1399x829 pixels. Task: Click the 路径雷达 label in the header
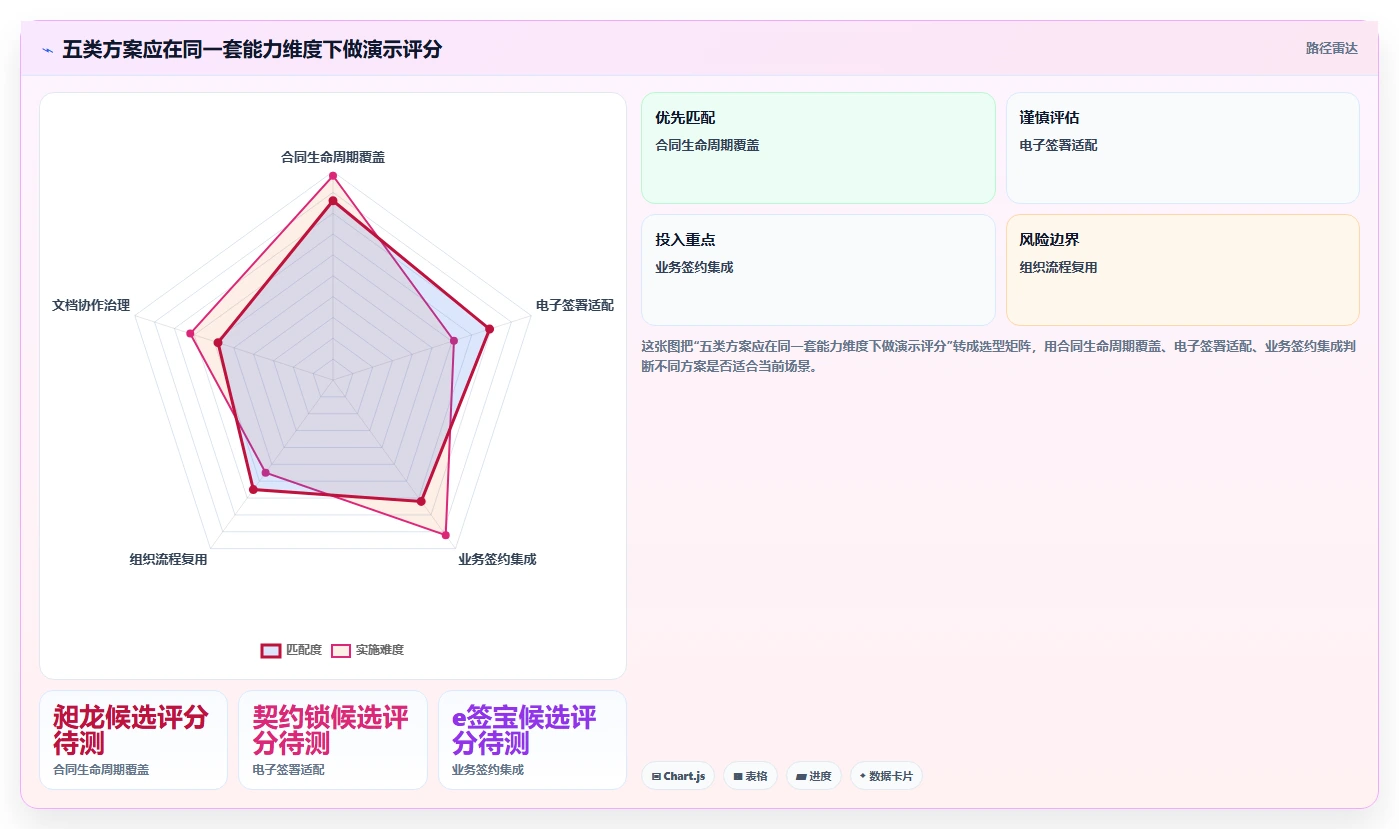click(1331, 48)
